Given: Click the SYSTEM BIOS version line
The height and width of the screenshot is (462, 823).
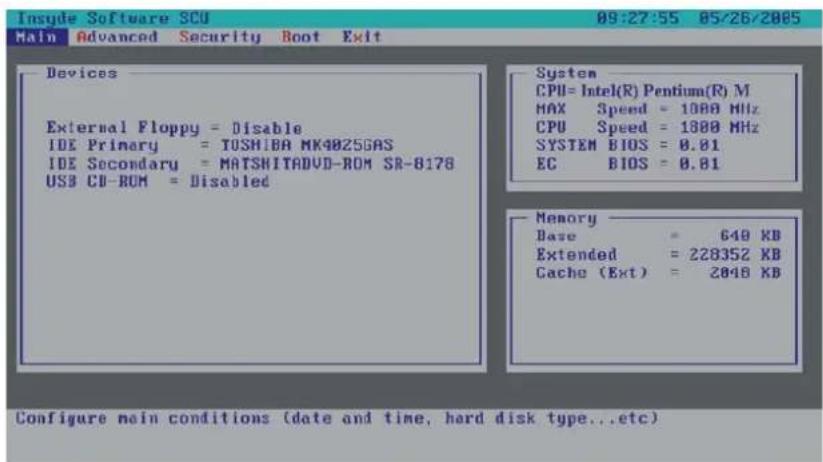Looking at the screenshot, I should [627, 145].
